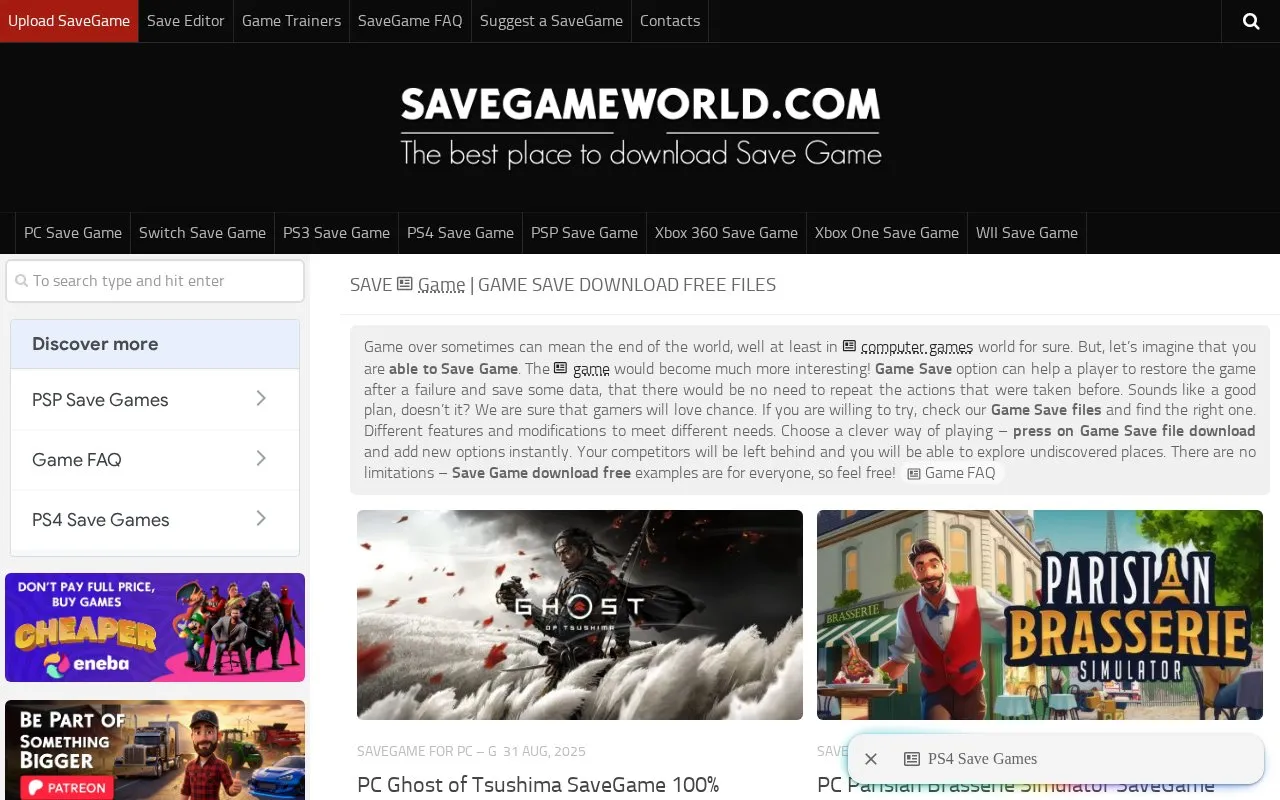Click the sidebar search input field
Screen dimensions: 1280x800
[x=155, y=281]
